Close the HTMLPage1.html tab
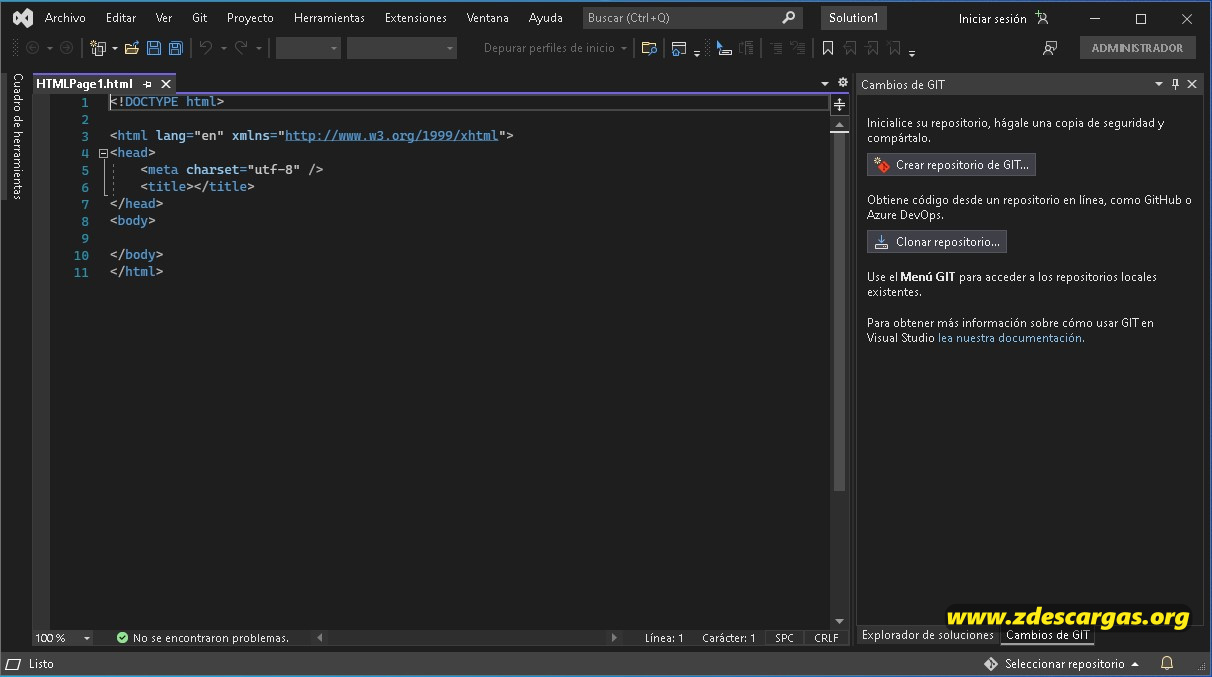The width and height of the screenshot is (1212, 677). point(166,85)
